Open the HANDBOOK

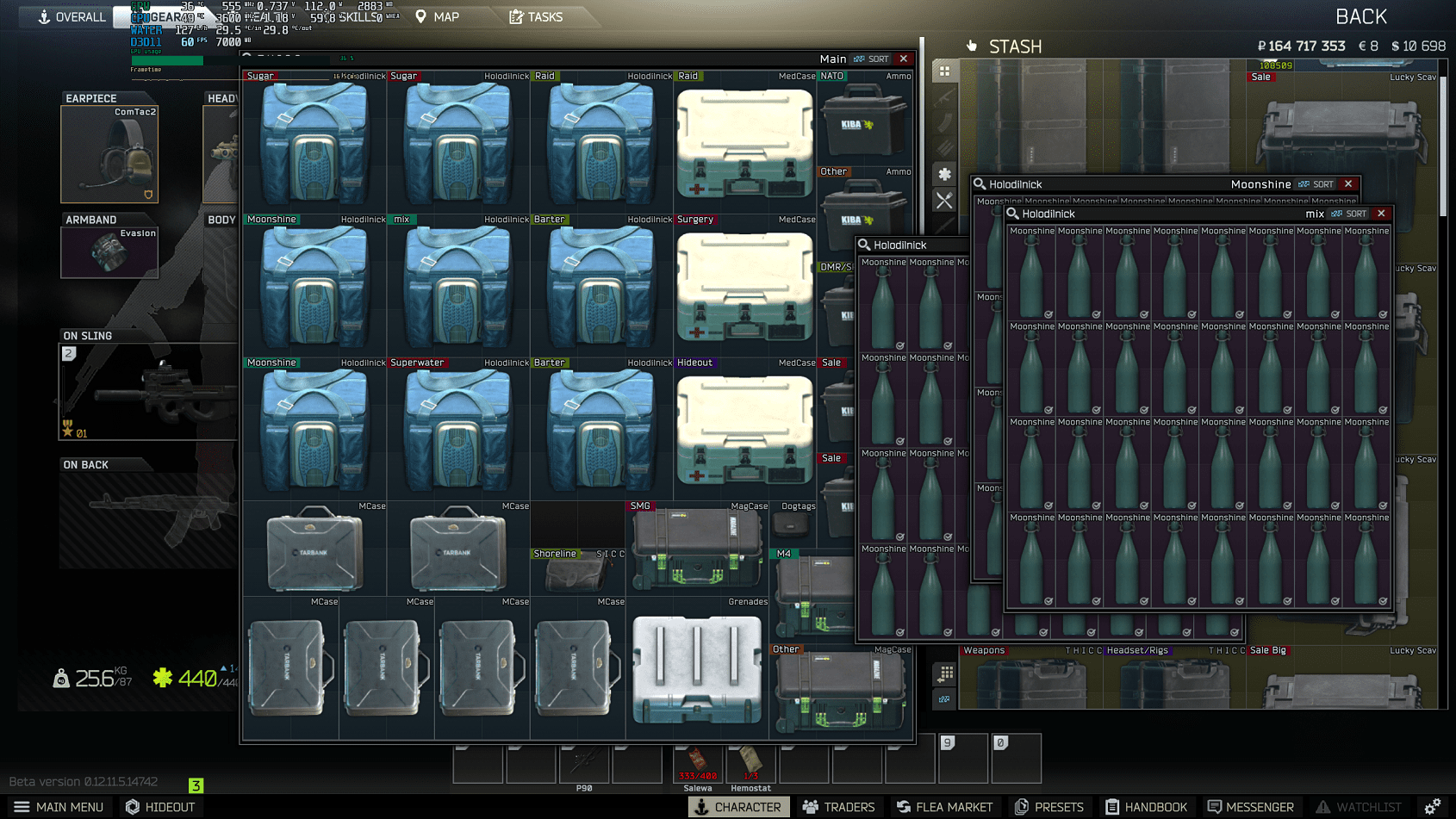pyautogui.click(x=1147, y=807)
